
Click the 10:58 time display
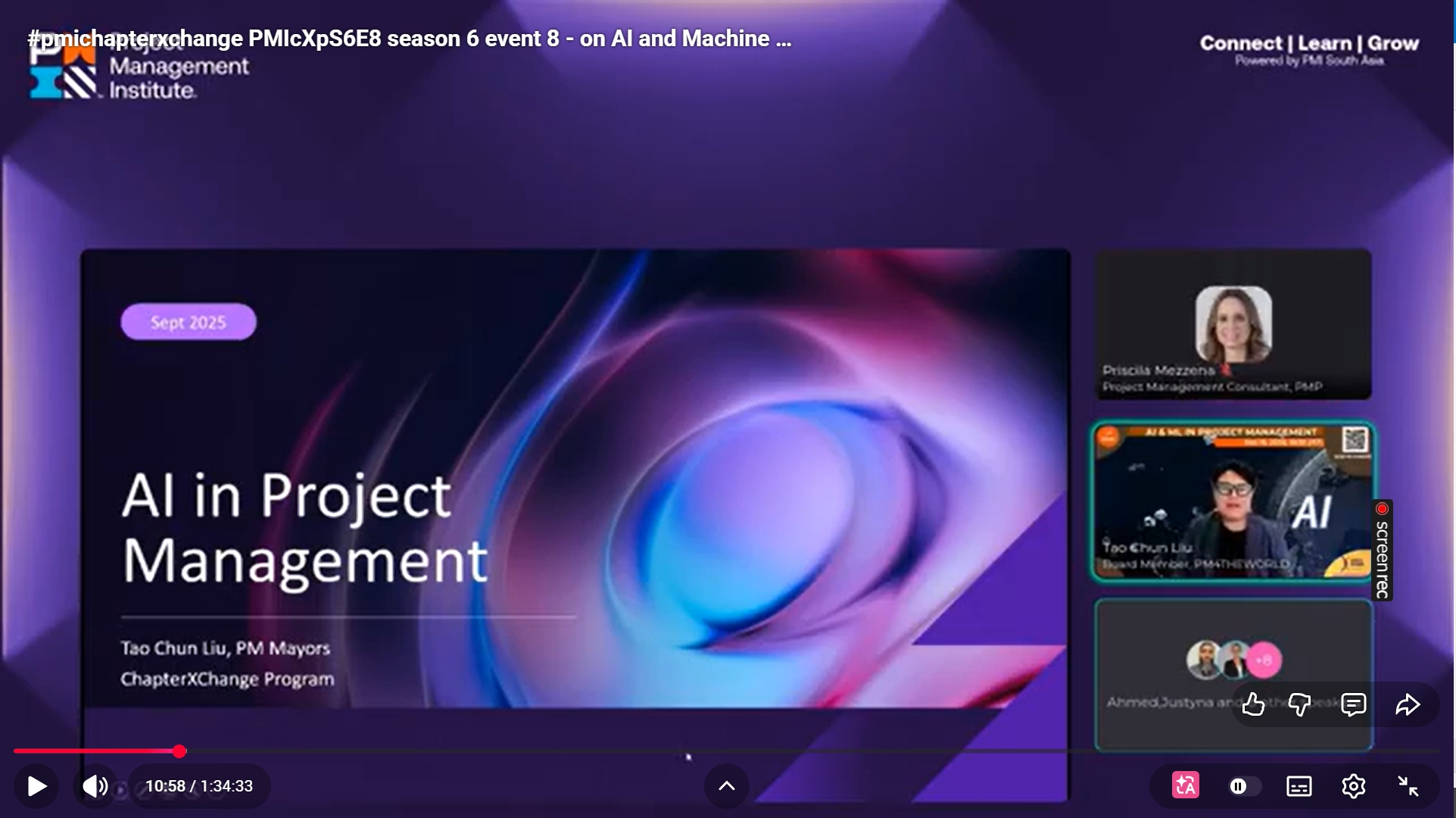pyautogui.click(x=199, y=786)
